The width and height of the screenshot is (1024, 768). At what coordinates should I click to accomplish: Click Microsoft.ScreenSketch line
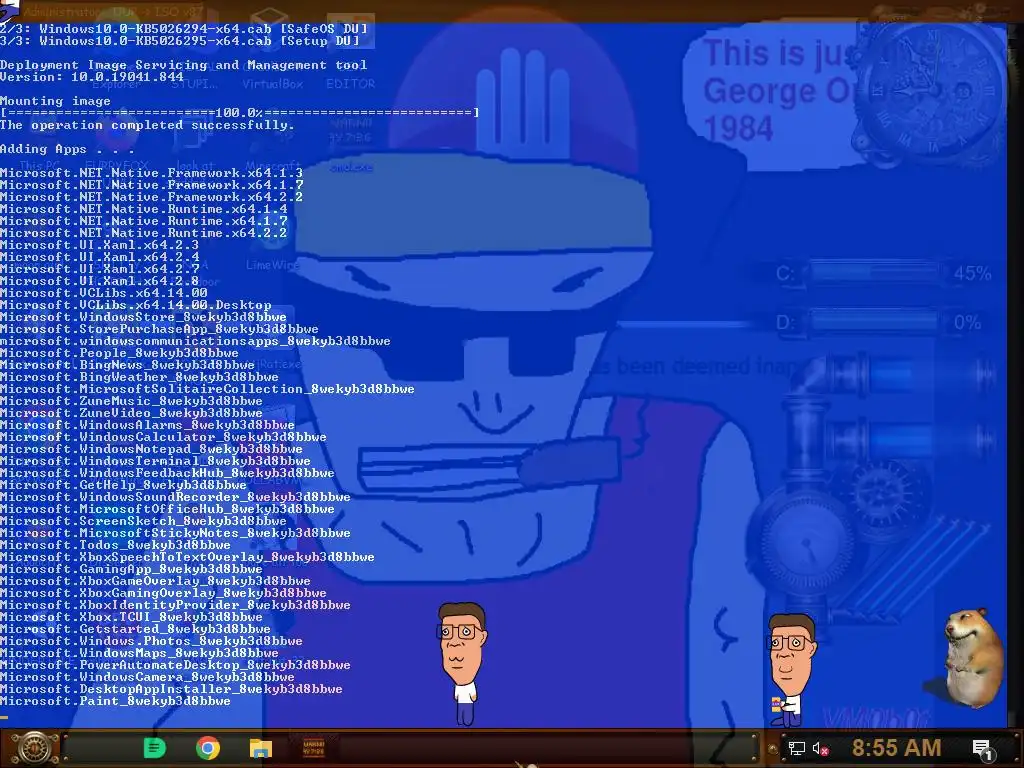click(x=143, y=521)
